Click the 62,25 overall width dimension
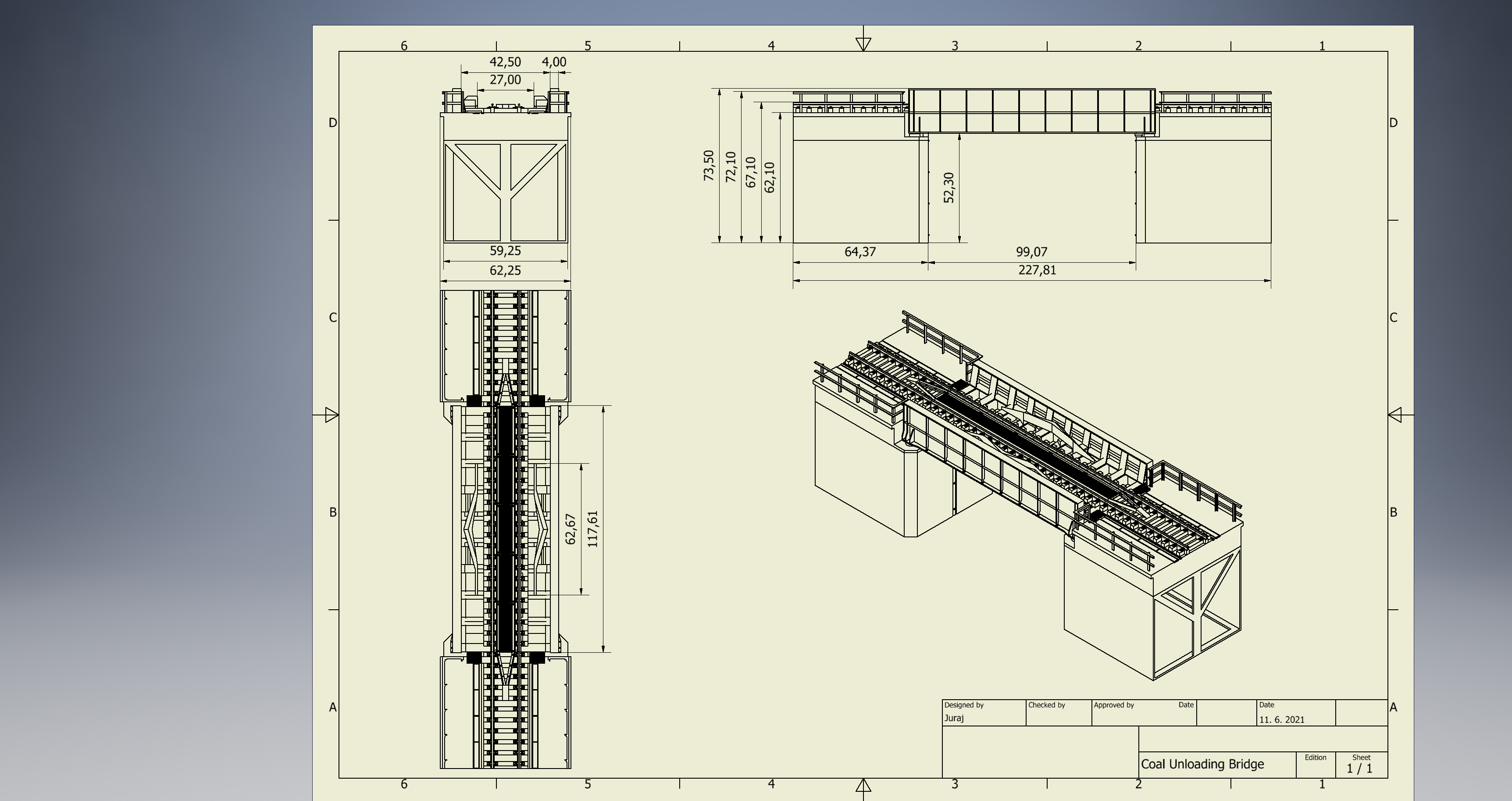The height and width of the screenshot is (801, 1512). pyautogui.click(x=505, y=271)
